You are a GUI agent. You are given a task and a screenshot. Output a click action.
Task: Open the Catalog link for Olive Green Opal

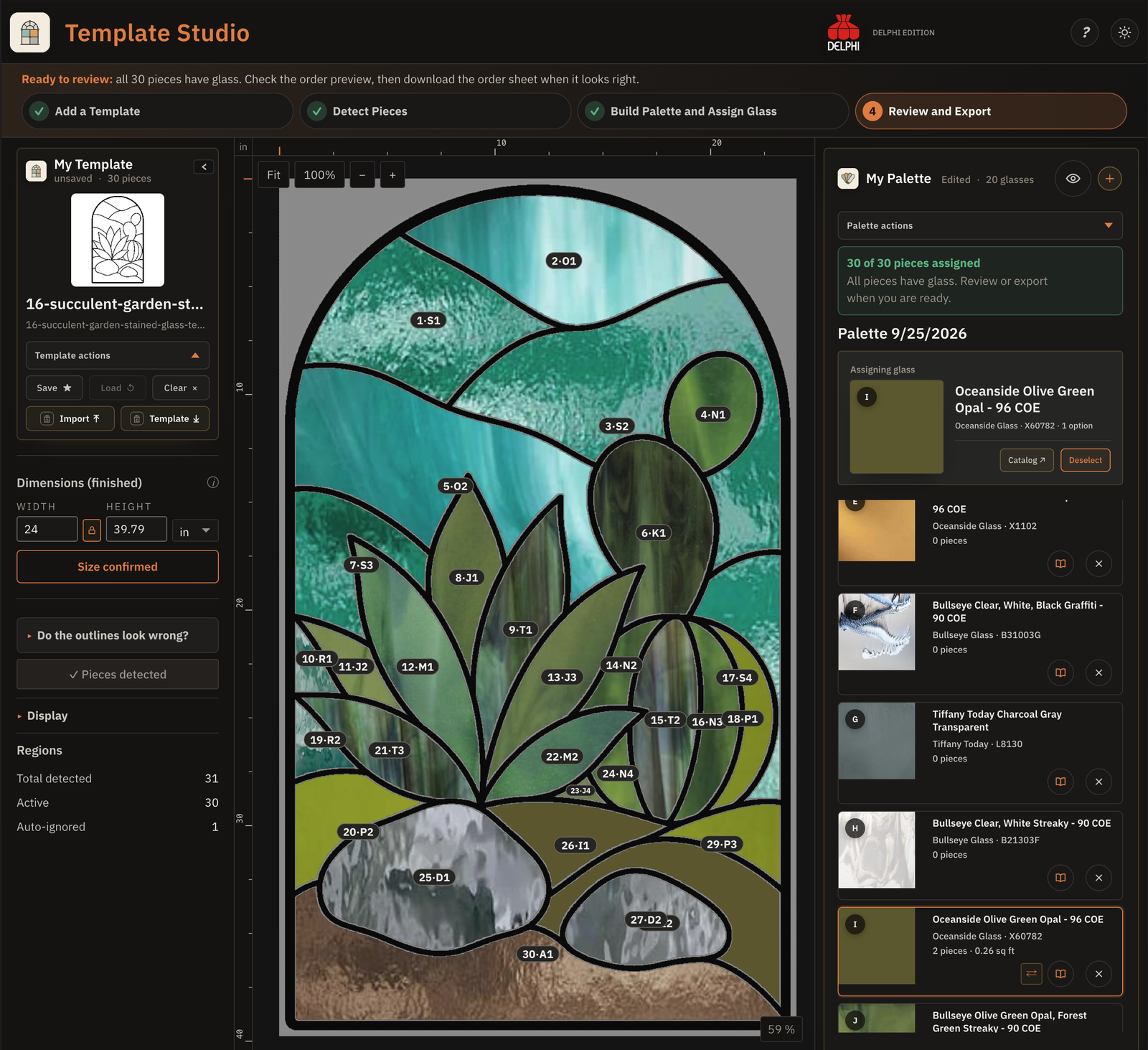pos(1027,460)
